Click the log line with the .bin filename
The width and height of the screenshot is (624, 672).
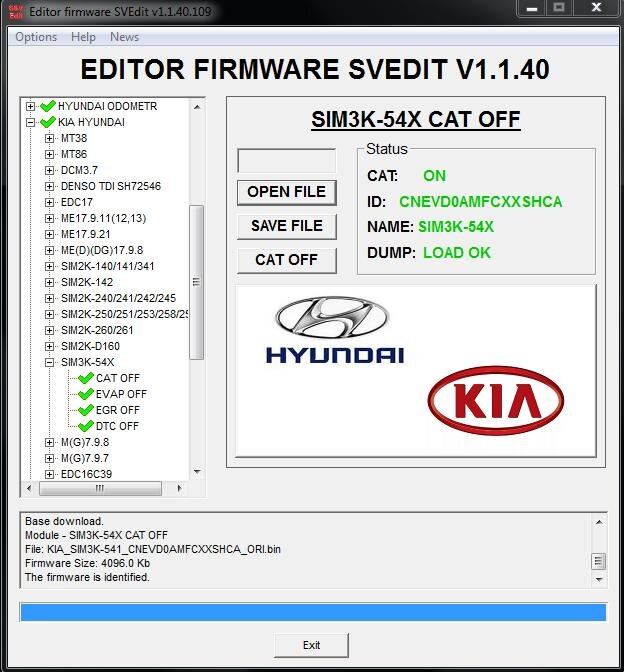(x=153, y=549)
